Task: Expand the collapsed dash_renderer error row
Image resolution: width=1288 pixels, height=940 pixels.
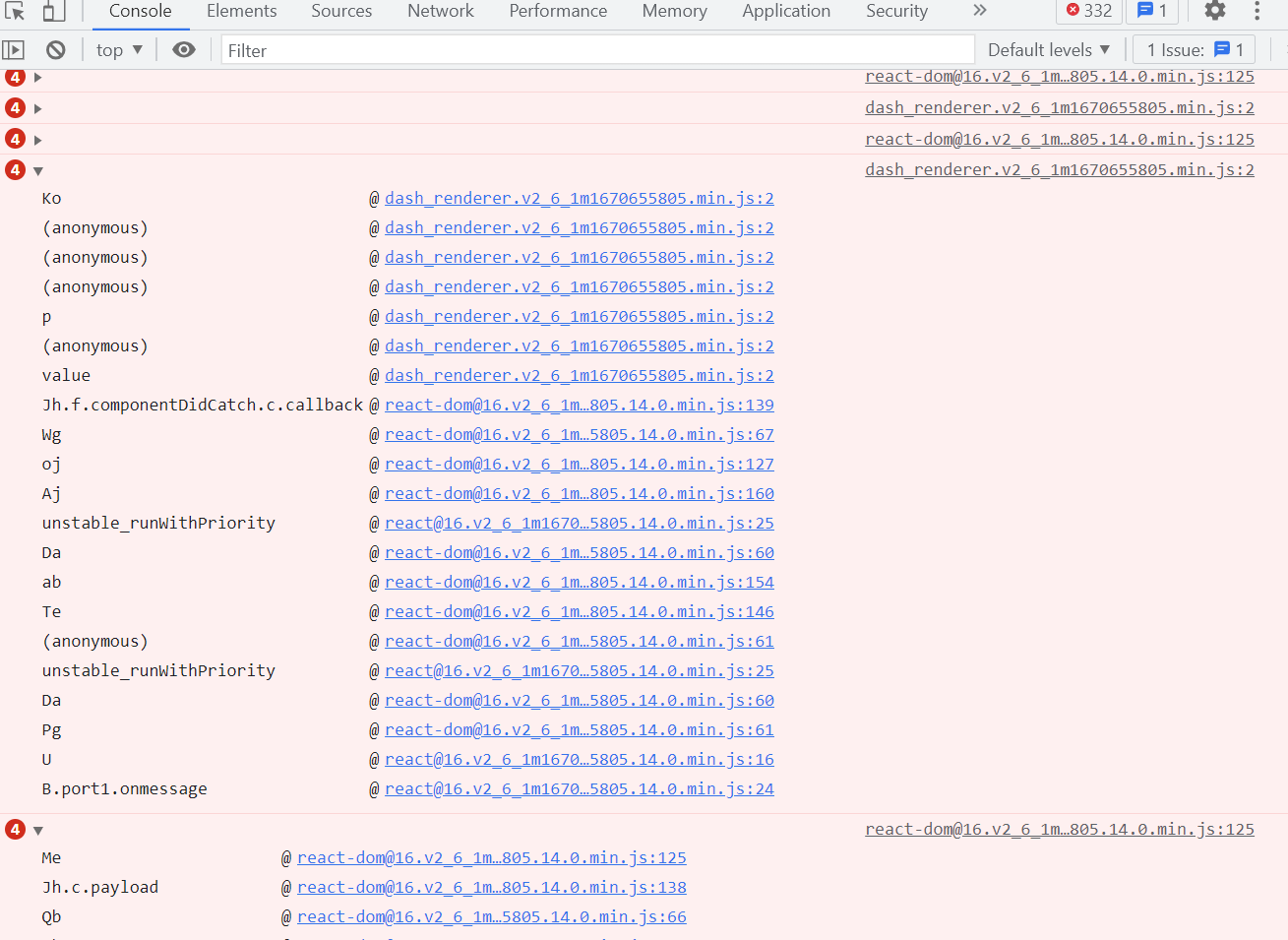Action: pyautogui.click(x=38, y=108)
